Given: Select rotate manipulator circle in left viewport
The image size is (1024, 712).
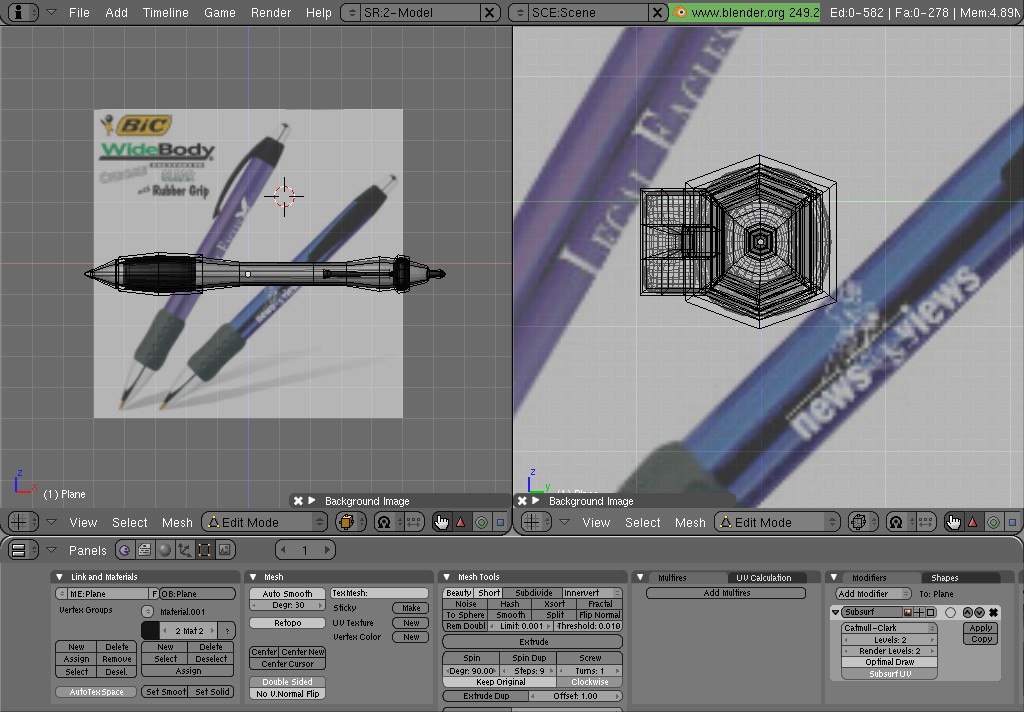Looking at the screenshot, I should [481, 522].
